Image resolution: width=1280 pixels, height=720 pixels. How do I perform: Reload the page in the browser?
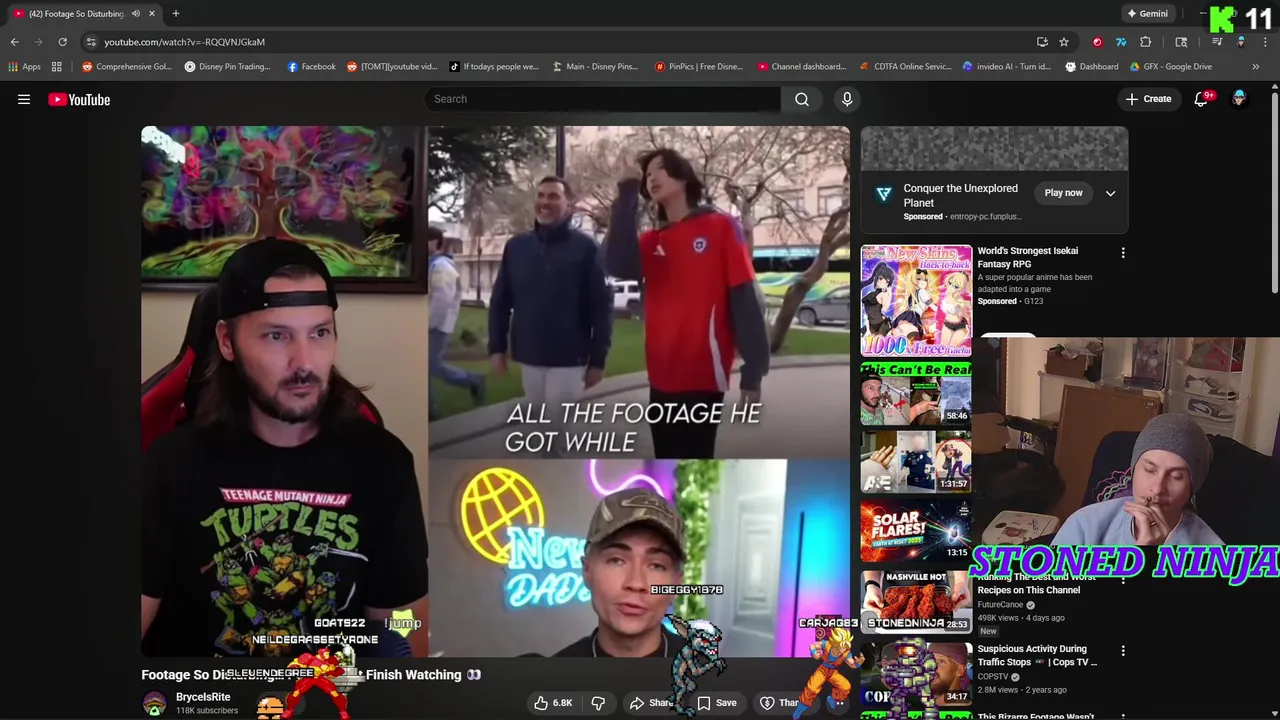[x=62, y=42]
